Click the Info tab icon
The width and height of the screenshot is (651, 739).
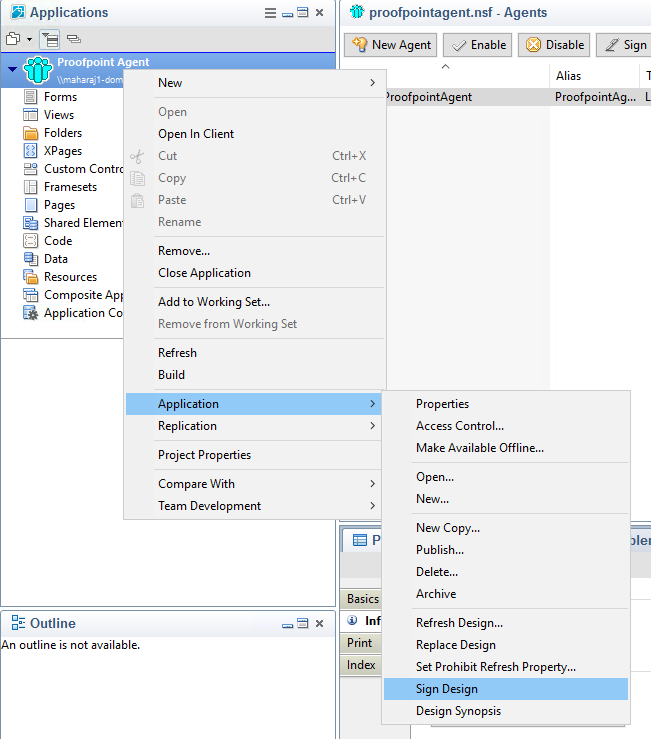352,620
